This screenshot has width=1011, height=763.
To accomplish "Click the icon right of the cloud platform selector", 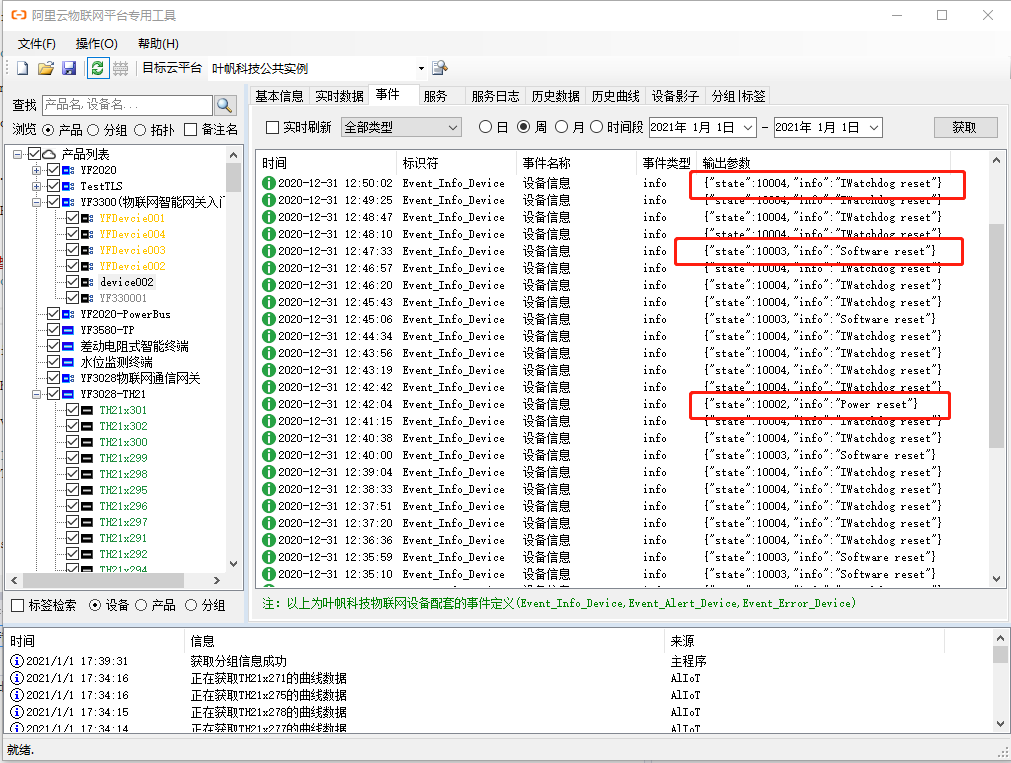I will click(438, 66).
